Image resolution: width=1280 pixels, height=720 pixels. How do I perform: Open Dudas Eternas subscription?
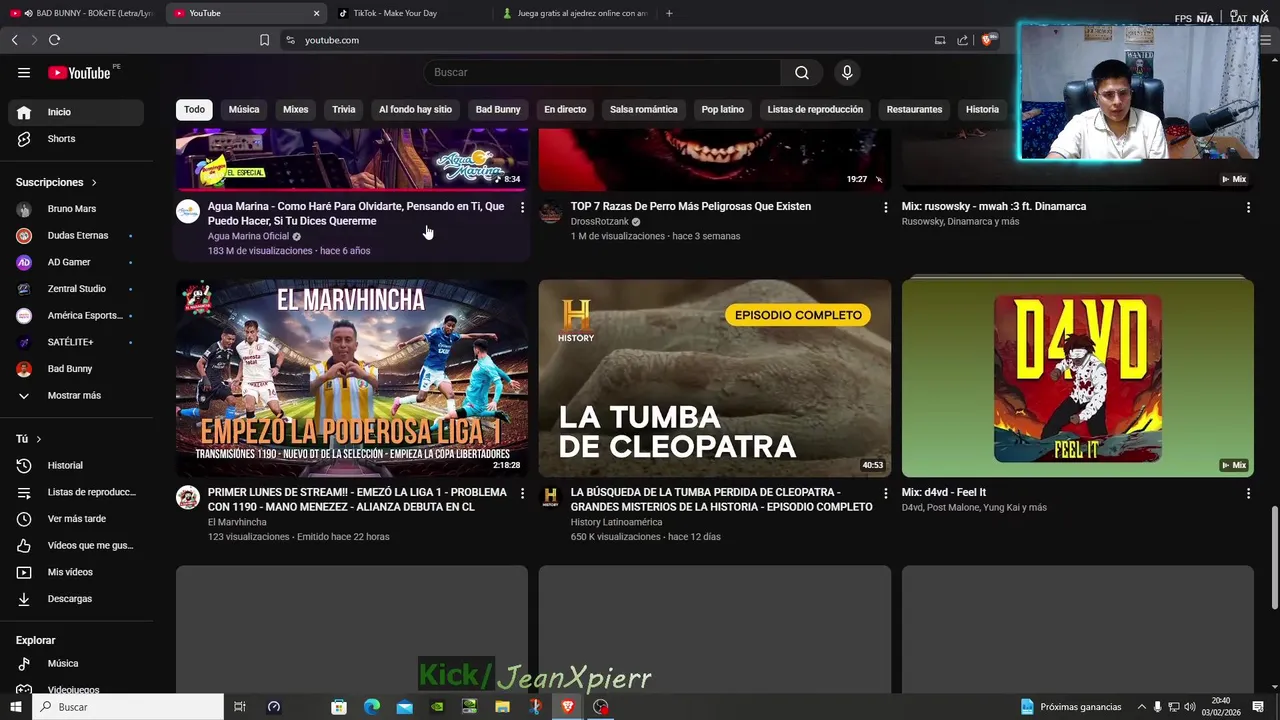(x=76, y=236)
